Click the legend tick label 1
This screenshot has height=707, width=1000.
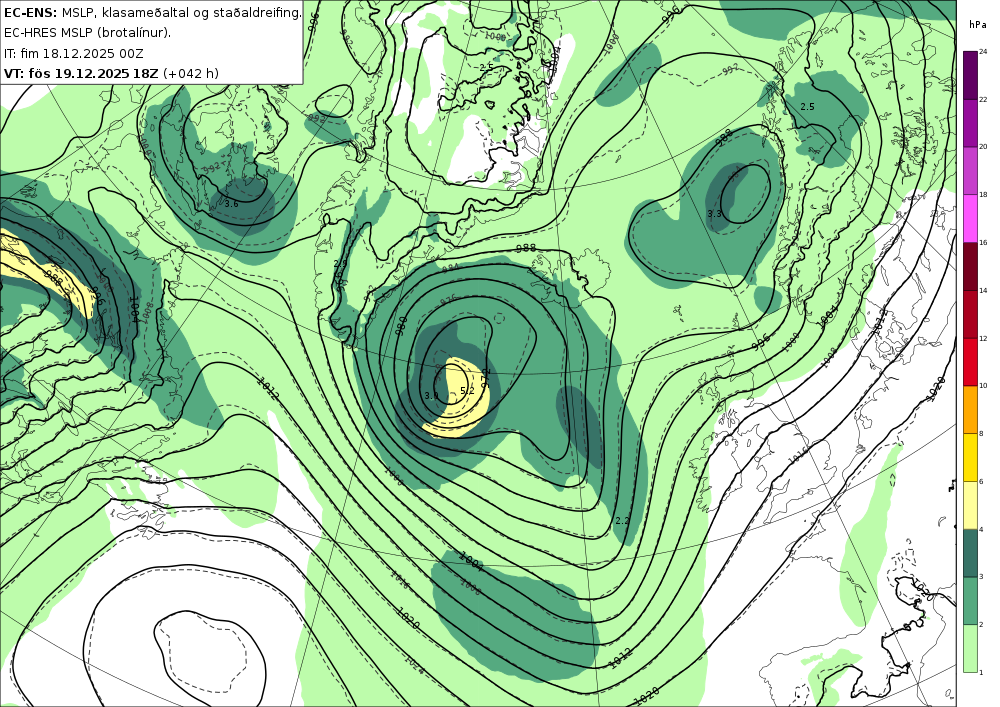pos(982,672)
